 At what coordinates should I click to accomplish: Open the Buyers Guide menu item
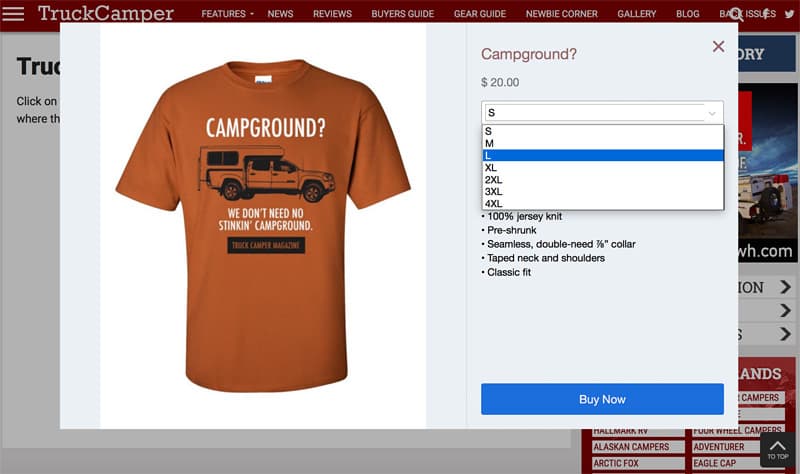tap(403, 14)
